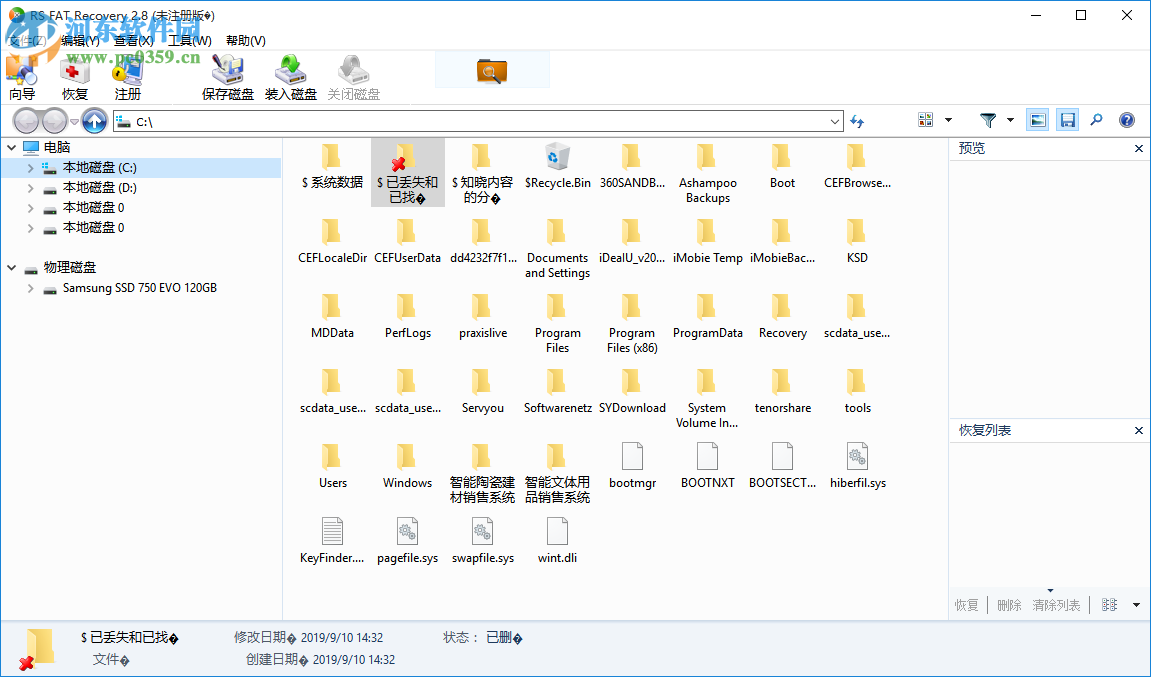The height and width of the screenshot is (677, 1151).
Task: Refresh the folder view
Action: click(x=858, y=120)
